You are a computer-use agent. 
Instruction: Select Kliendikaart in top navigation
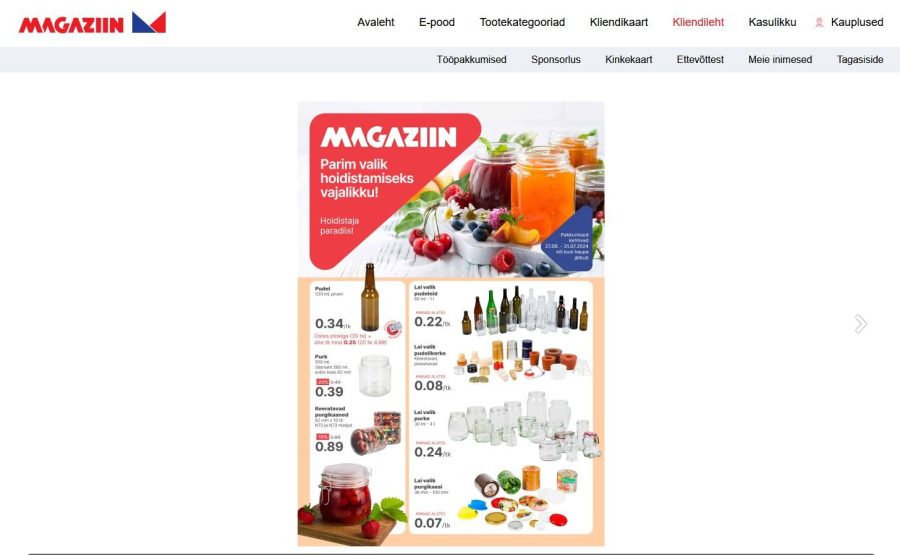click(619, 22)
